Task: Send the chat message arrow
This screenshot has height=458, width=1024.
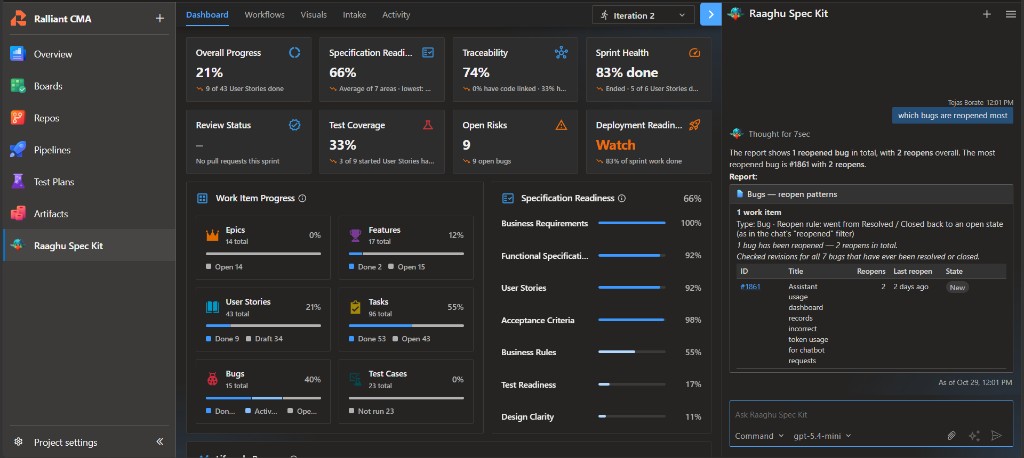Action: (996, 436)
